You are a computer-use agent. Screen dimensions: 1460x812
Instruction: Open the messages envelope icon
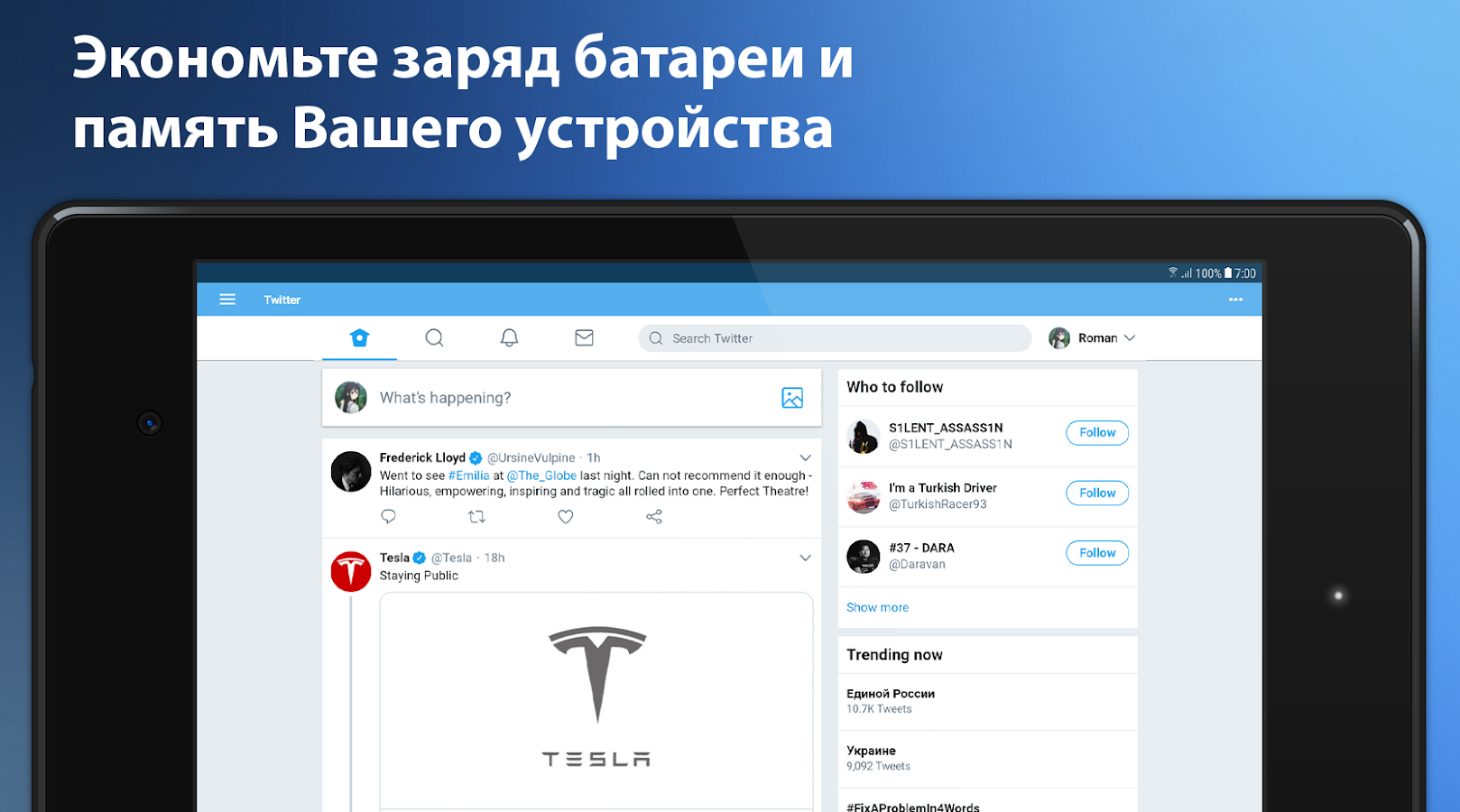coord(584,337)
